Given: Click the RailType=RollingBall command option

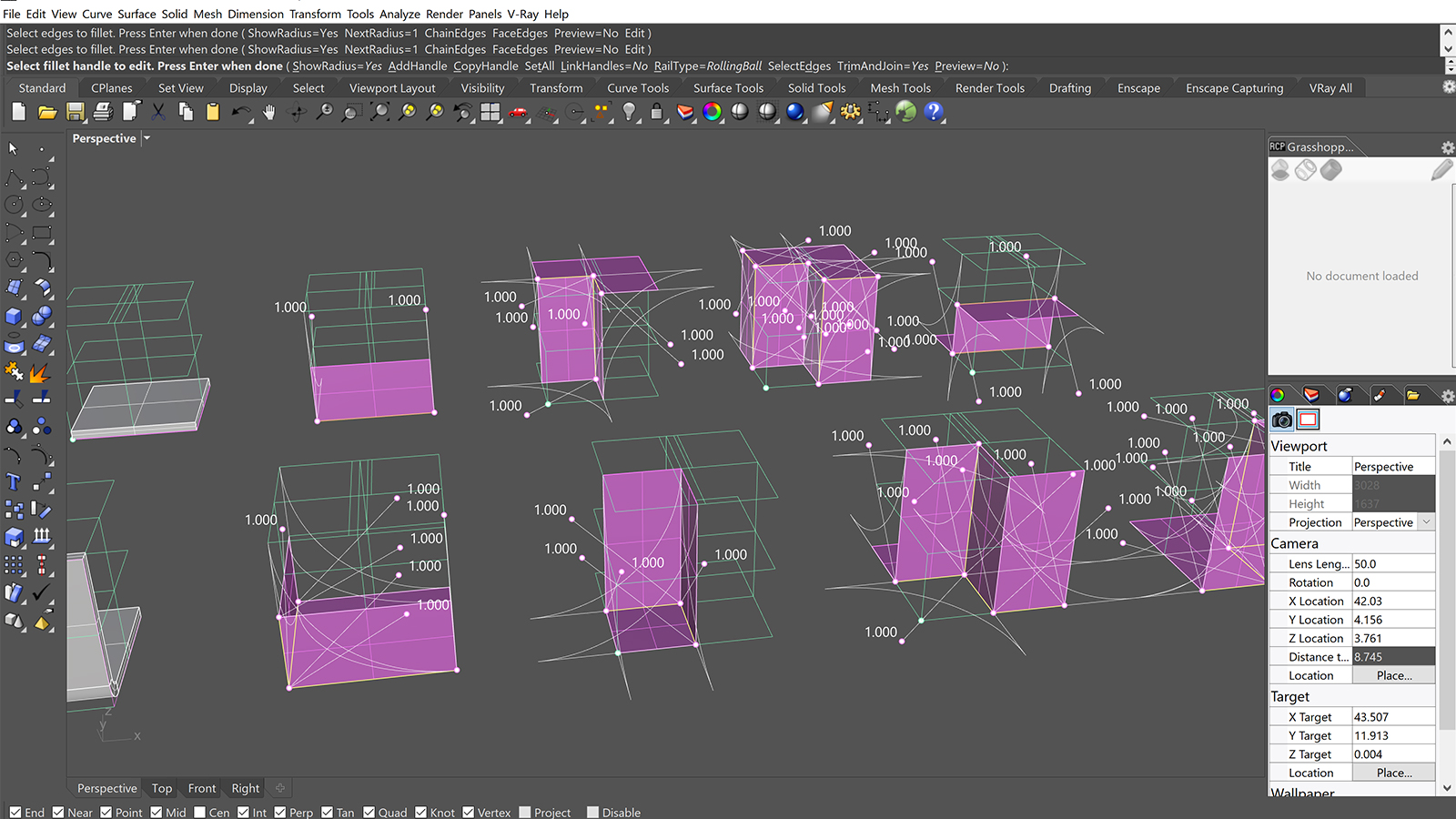Looking at the screenshot, I should (x=708, y=66).
